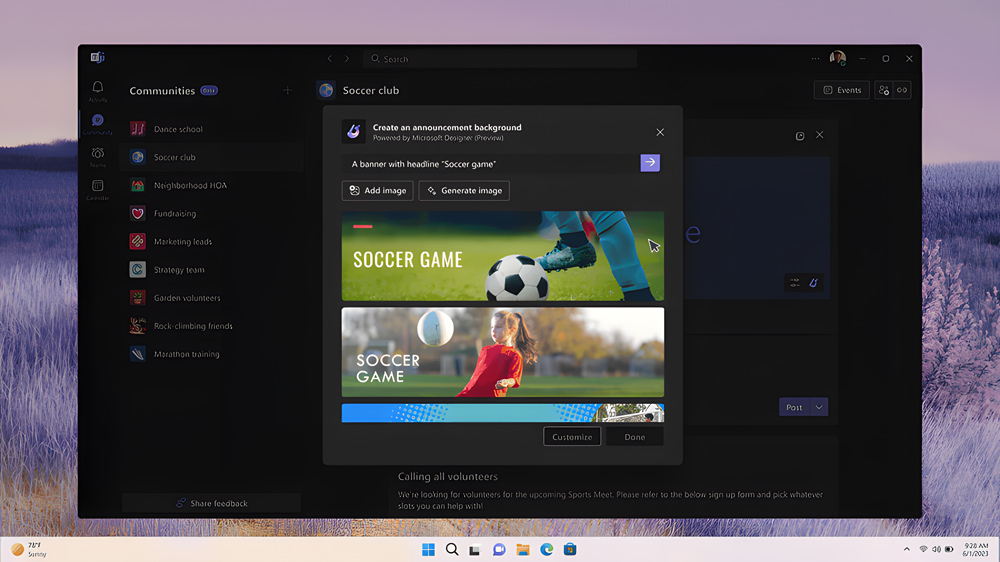Image resolution: width=1000 pixels, height=562 pixels.
Task: Open Marathon training community
Action: click(210, 353)
